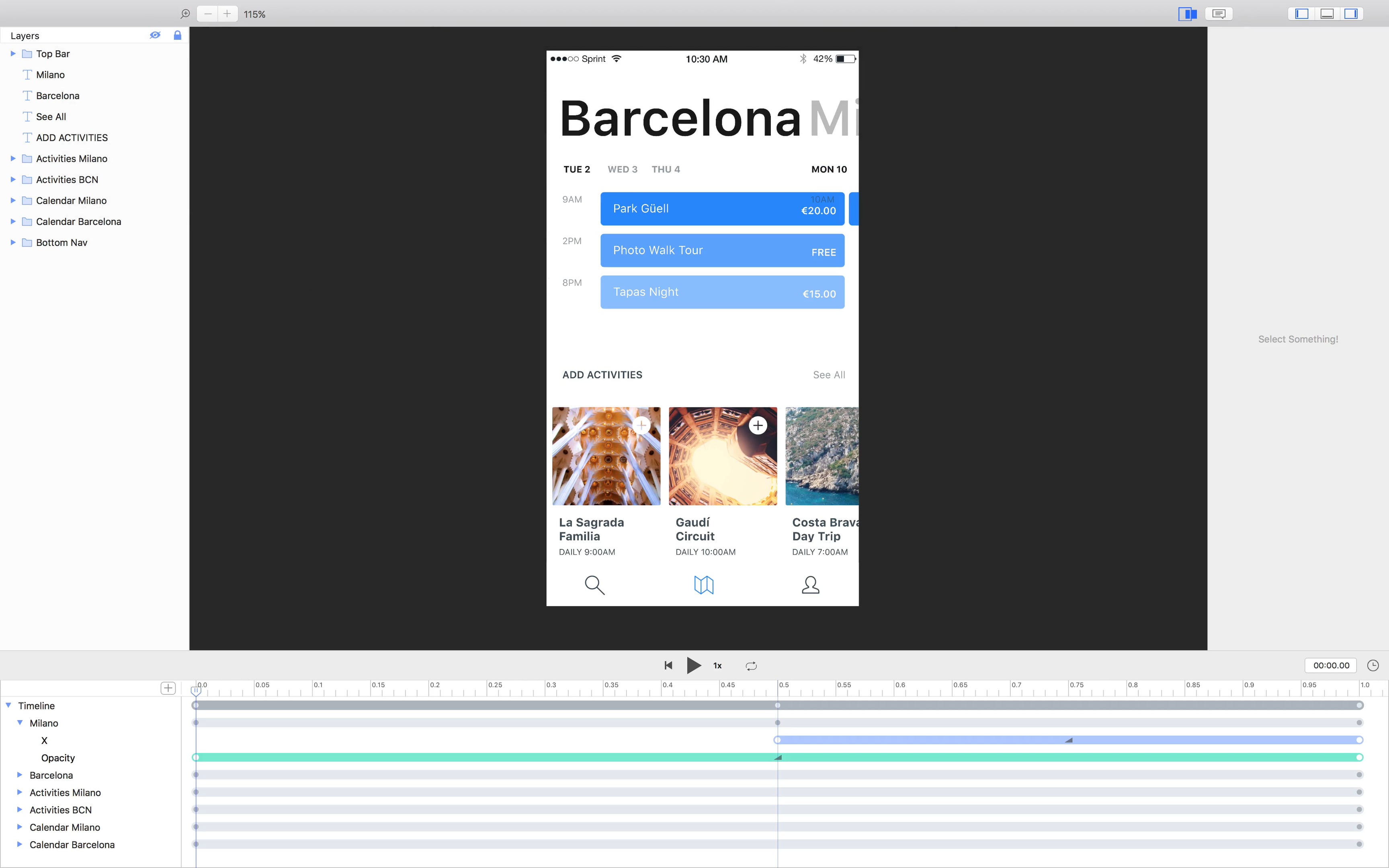The image size is (1389, 868).
Task: Zoom in with the plus button
Action: [x=227, y=14]
